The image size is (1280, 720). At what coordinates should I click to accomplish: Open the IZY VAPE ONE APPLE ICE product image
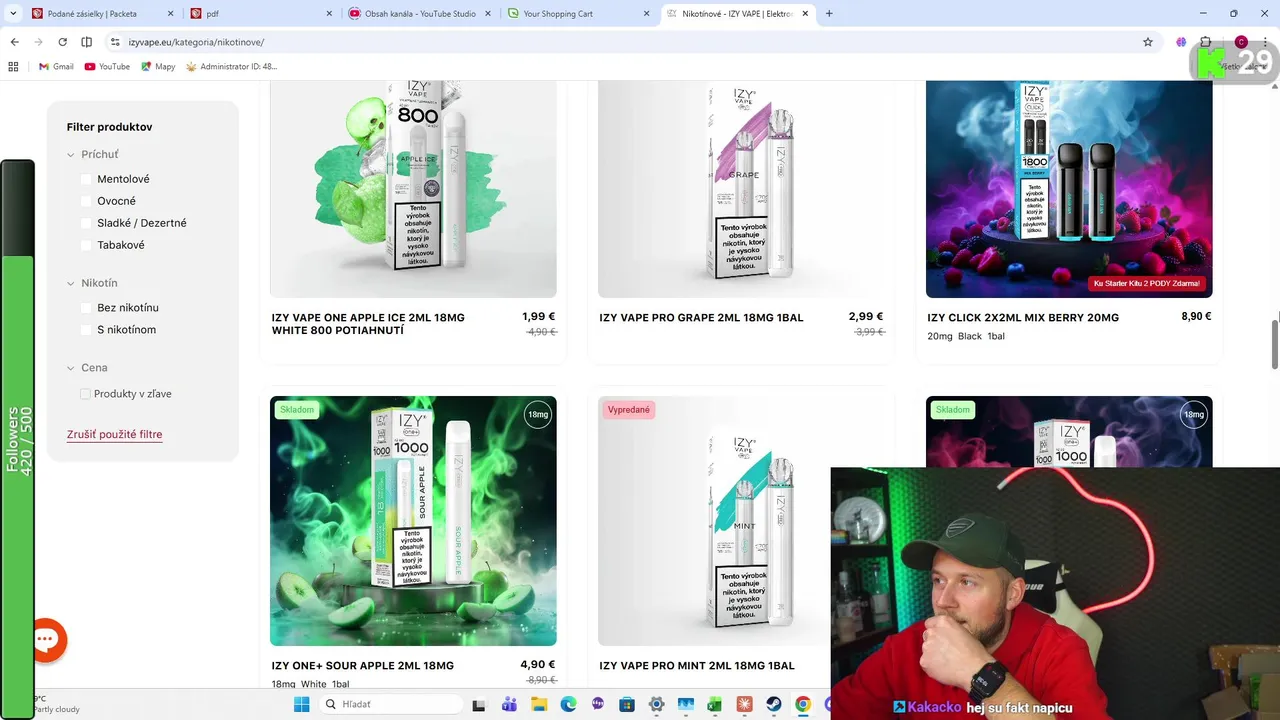[x=413, y=189]
